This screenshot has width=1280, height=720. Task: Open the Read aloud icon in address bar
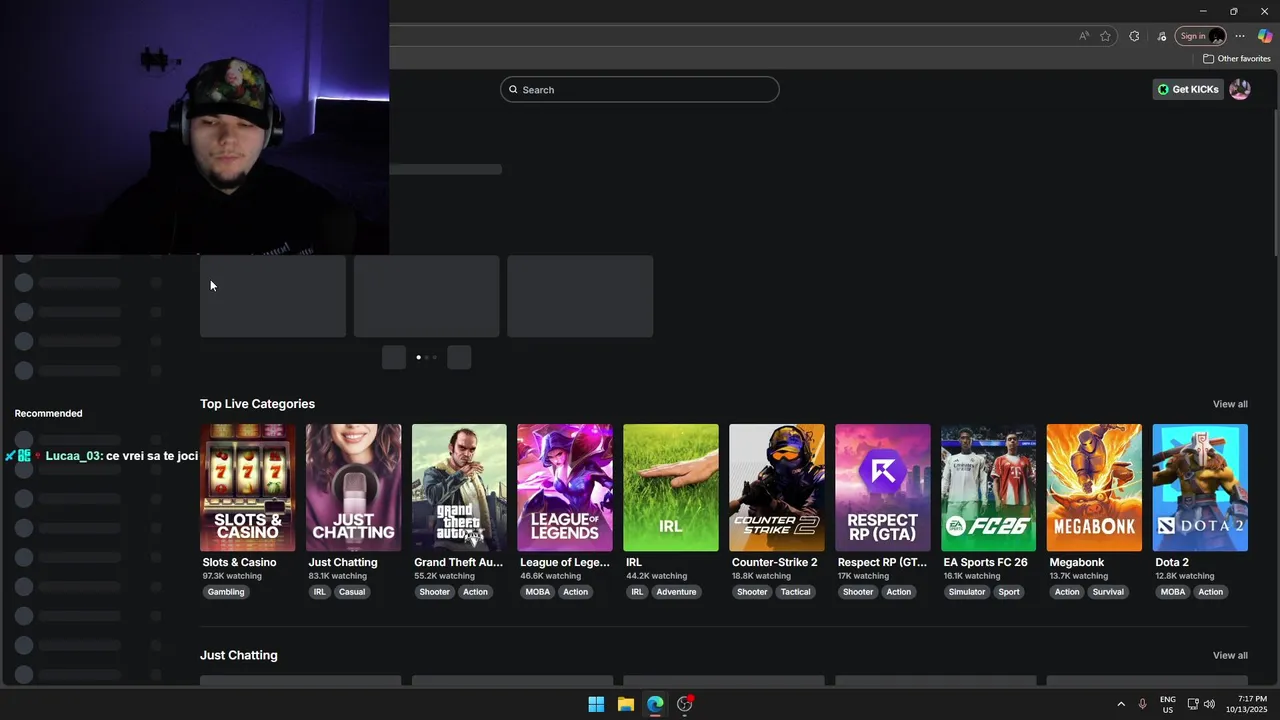coord(1084,36)
